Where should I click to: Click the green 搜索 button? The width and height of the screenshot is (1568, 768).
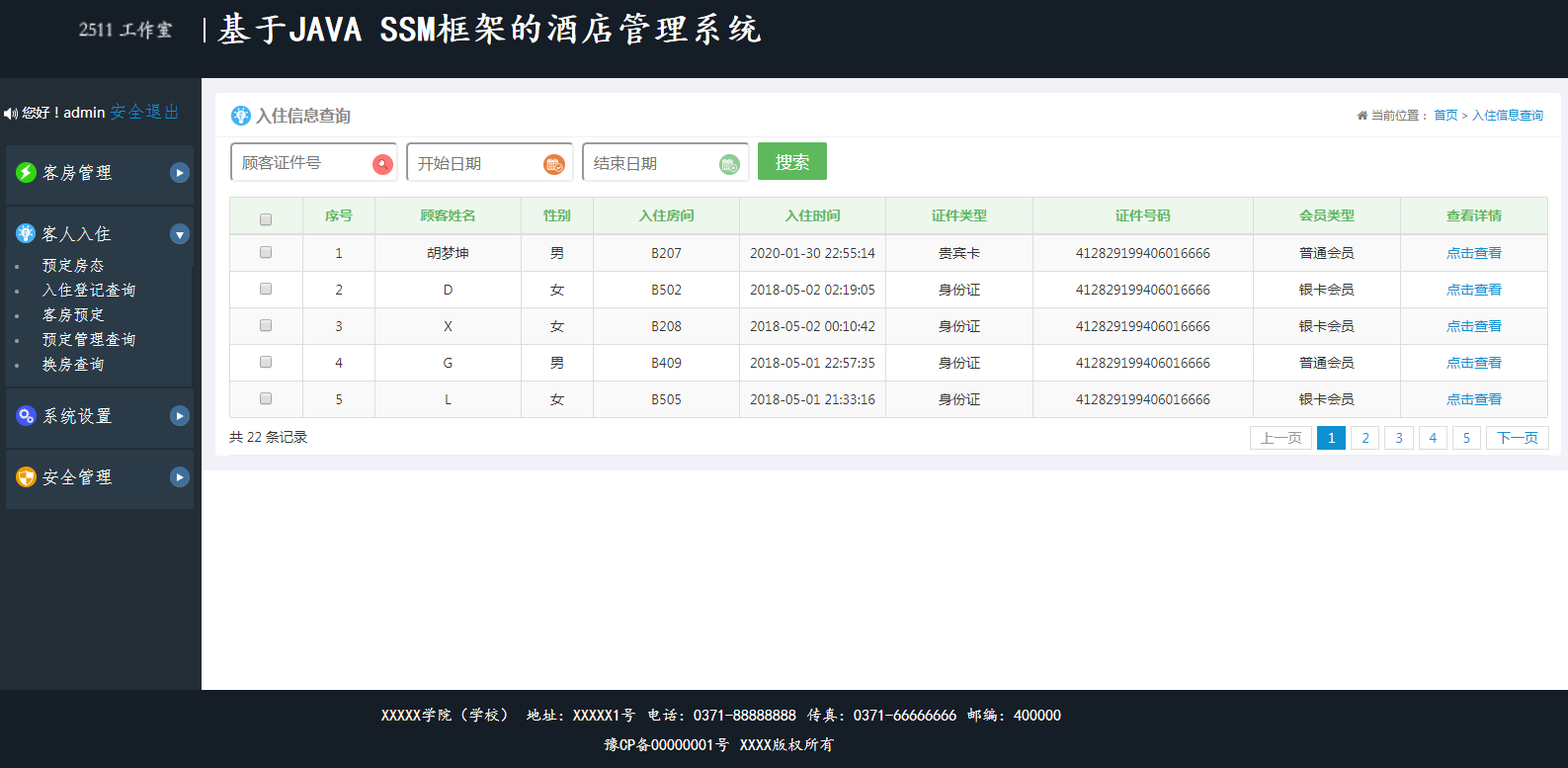[x=792, y=161]
